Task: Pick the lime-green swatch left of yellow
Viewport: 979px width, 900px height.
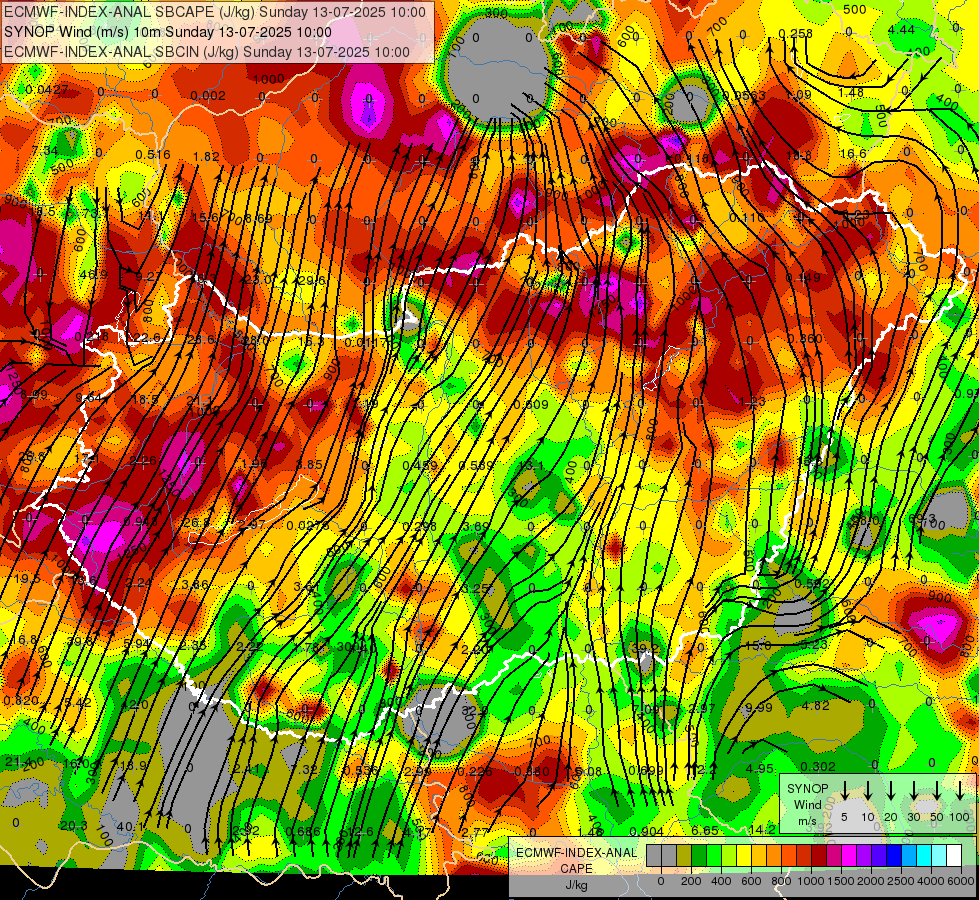Action: [730, 855]
